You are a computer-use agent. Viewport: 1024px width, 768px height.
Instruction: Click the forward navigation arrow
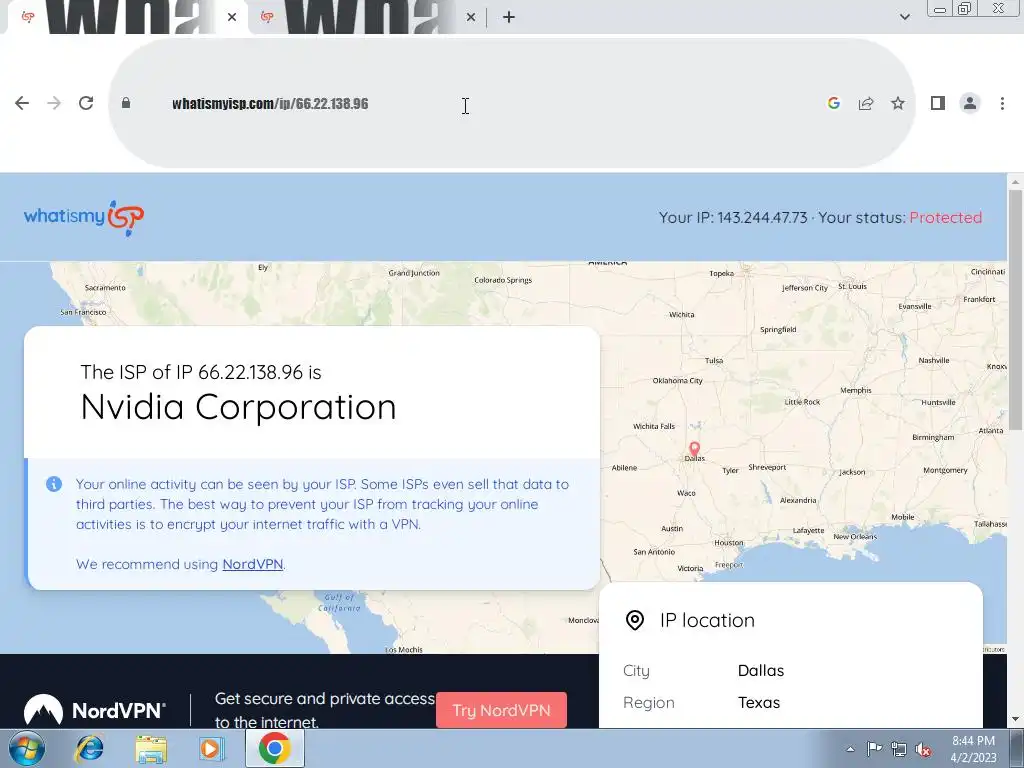pyautogui.click(x=54, y=103)
